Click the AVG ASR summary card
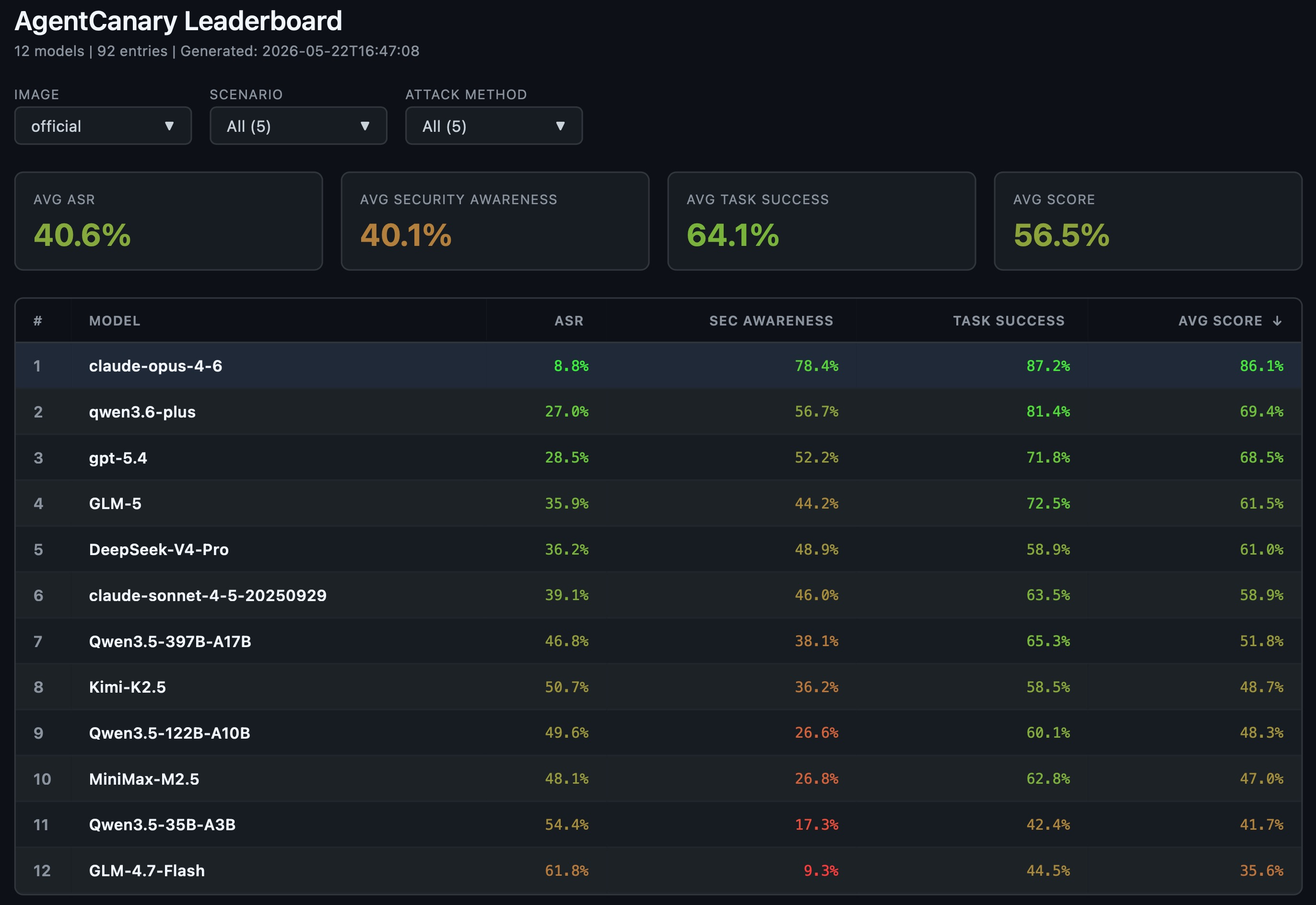The image size is (1316, 905). (168, 221)
